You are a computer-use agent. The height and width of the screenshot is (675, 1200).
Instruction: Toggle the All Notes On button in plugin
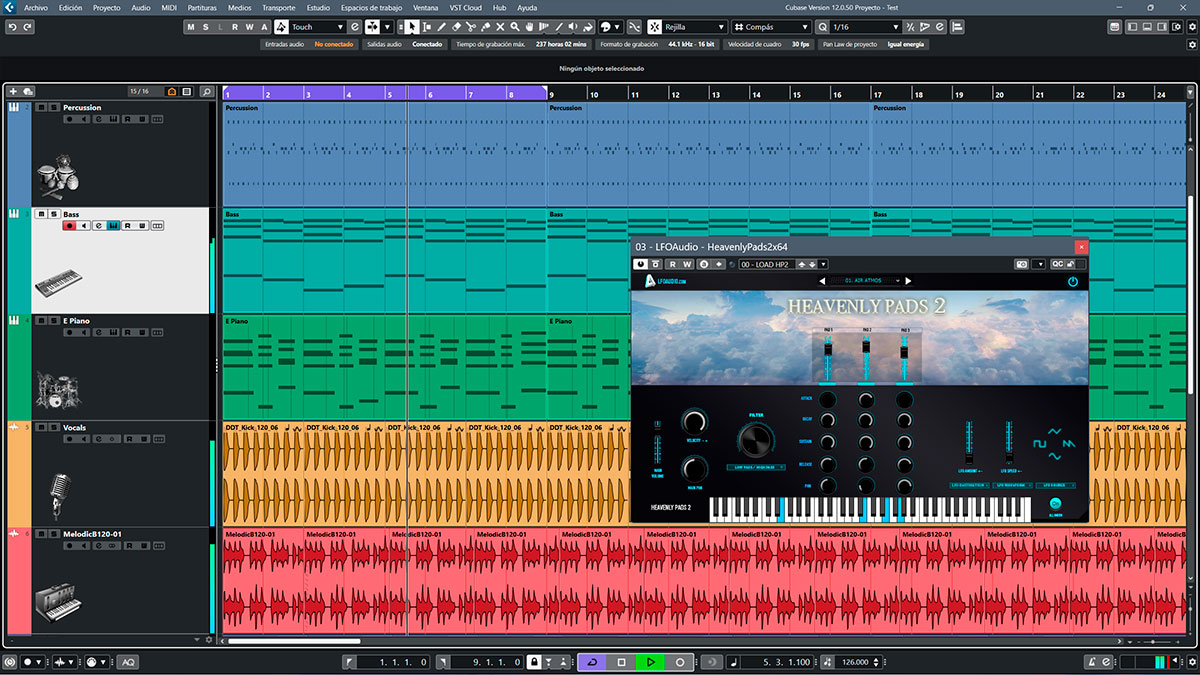(1055, 504)
